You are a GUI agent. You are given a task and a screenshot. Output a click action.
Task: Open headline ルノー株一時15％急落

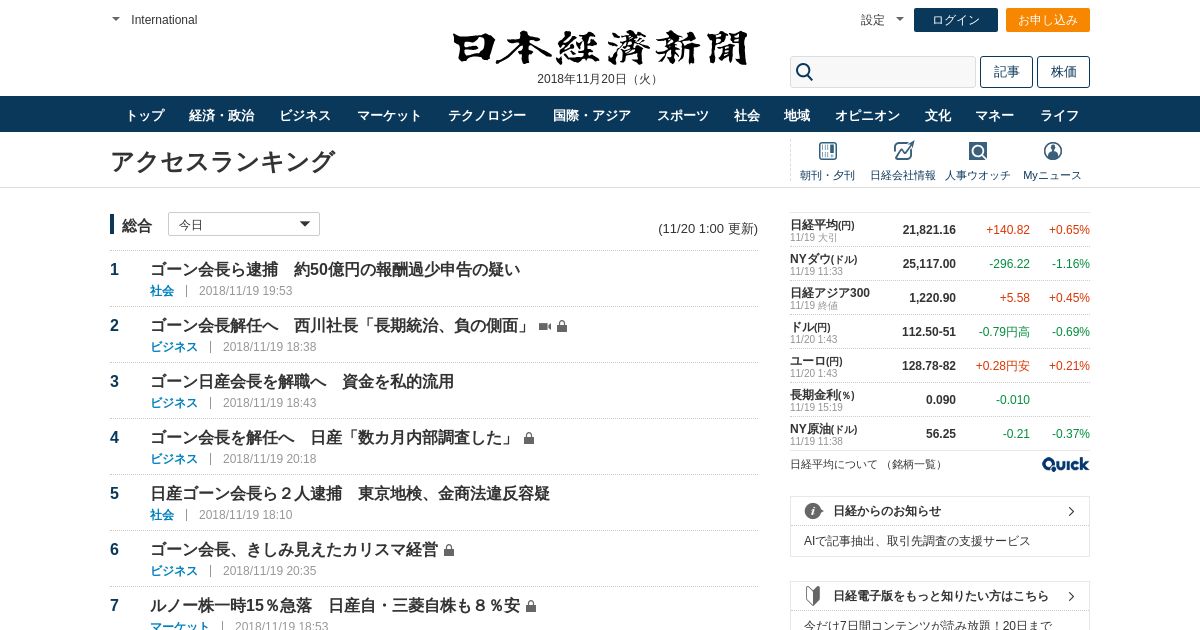click(x=335, y=606)
